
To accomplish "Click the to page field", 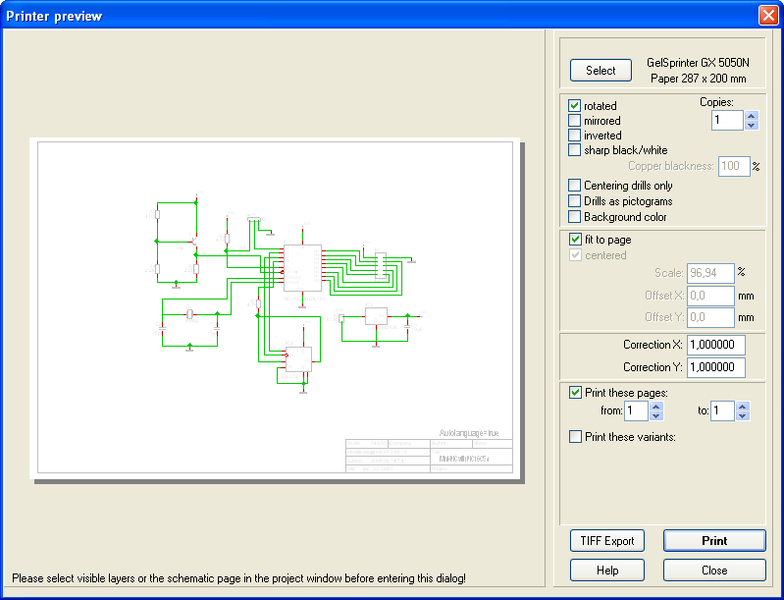I will pos(722,411).
